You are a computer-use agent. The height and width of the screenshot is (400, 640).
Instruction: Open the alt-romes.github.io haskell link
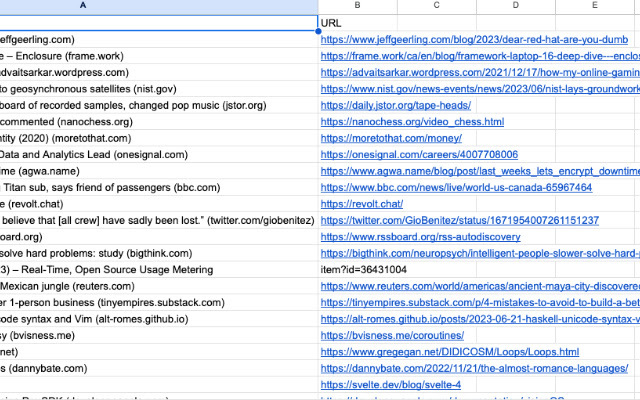click(480, 319)
